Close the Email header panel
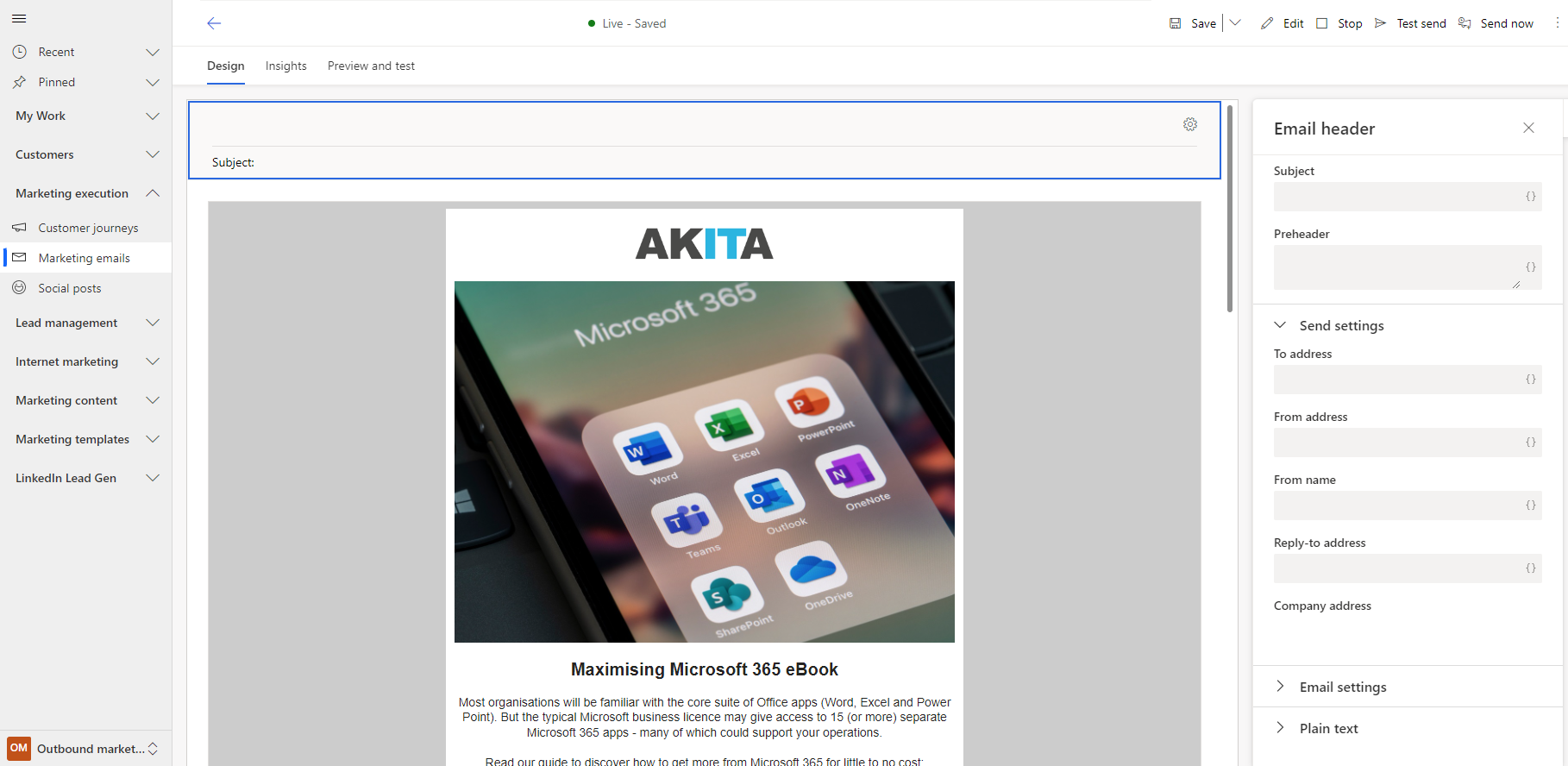The image size is (1568, 766). [x=1528, y=128]
